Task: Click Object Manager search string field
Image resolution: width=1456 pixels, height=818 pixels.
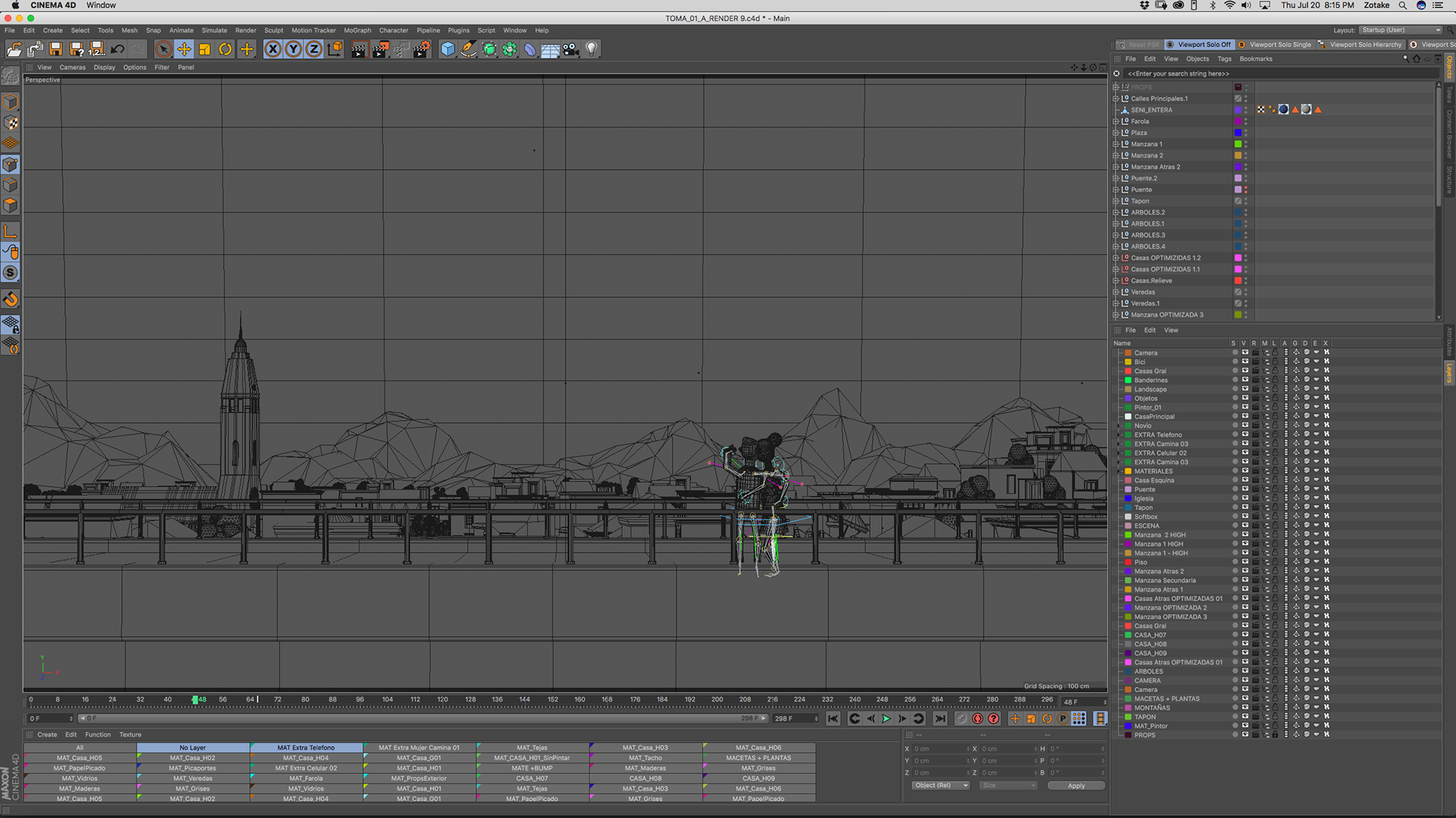Action: [1280, 74]
